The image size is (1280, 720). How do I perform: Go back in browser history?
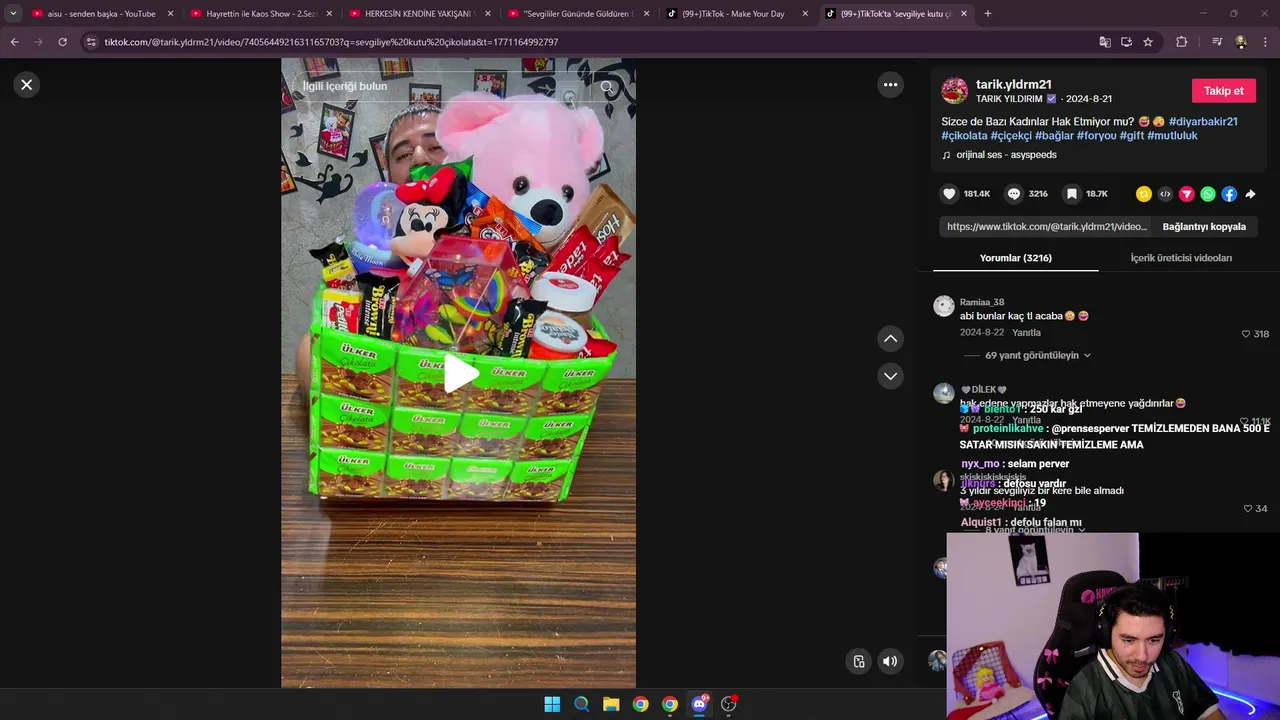pyautogui.click(x=14, y=42)
